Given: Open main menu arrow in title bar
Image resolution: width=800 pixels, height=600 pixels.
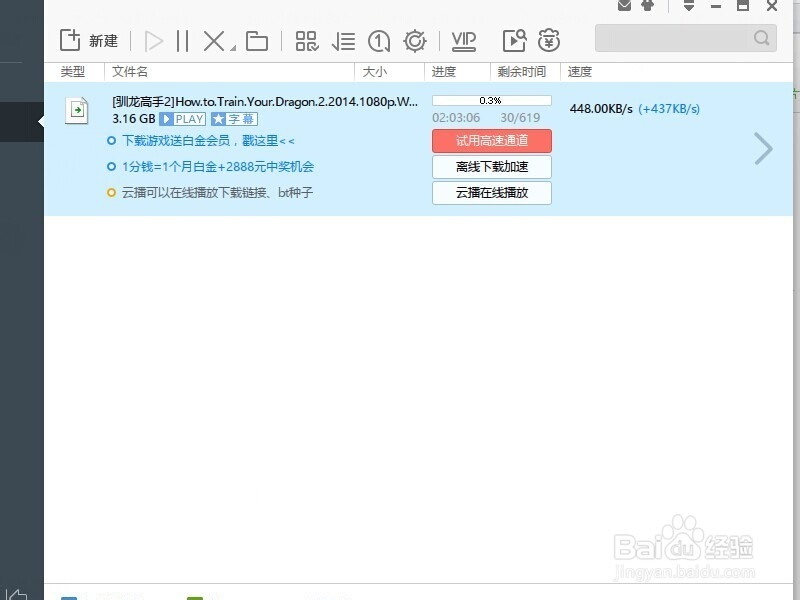Looking at the screenshot, I should 689,6.
